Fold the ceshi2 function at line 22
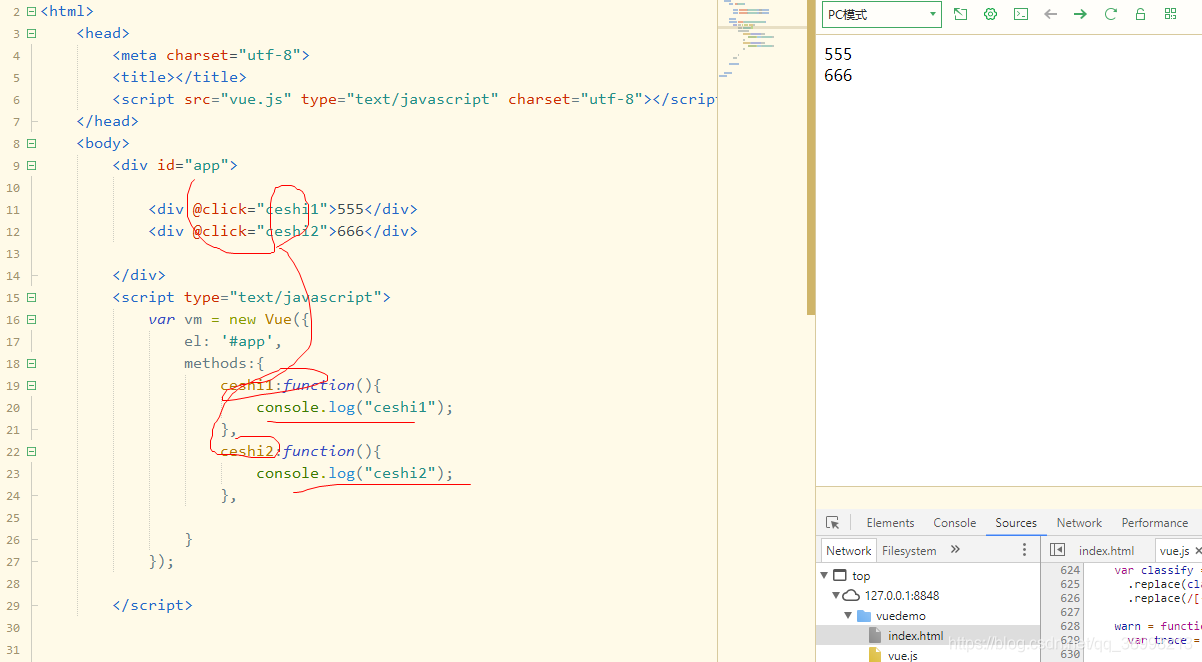The image size is (1202, 662). pos(32,452)
